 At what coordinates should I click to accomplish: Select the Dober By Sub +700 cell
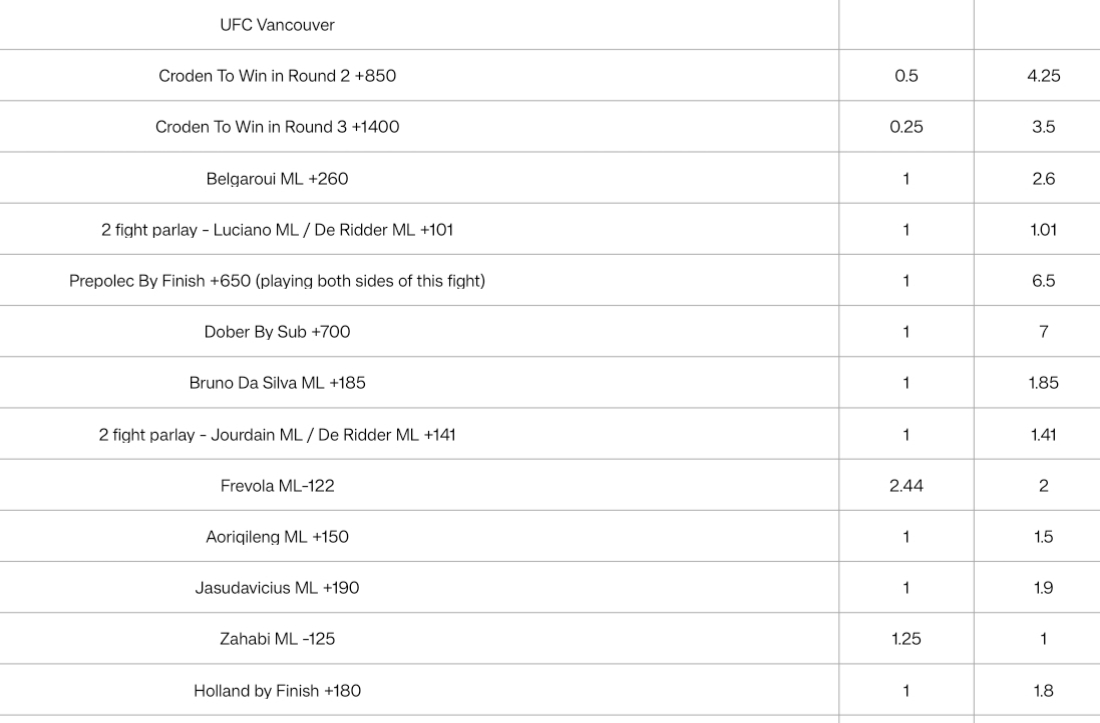click(277, 332)
